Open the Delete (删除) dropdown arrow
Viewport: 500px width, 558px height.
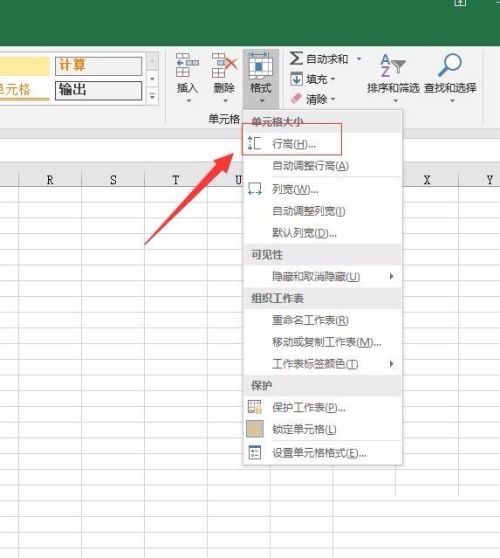pos(225,101)
